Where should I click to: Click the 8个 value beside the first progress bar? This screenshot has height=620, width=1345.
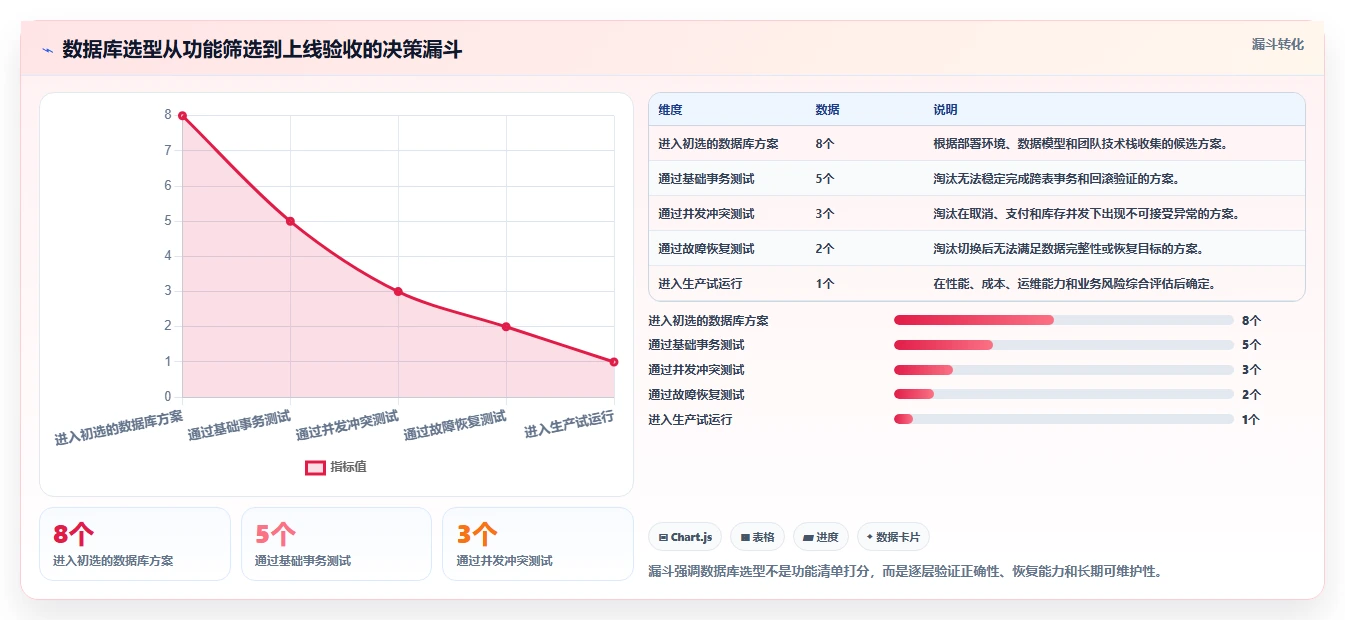1251,321
